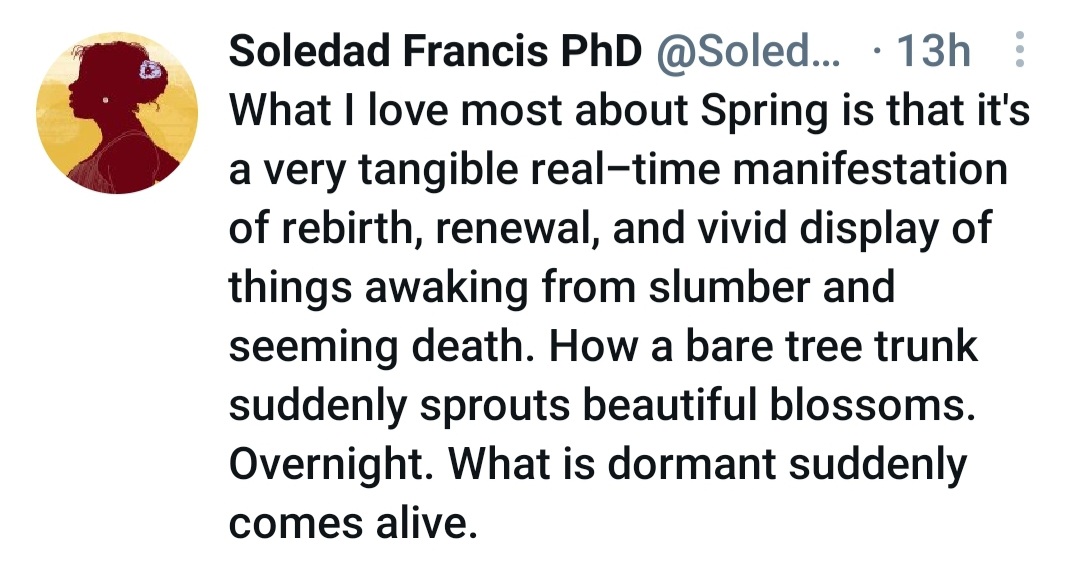Screen dimensions: 1080x564
Task: Click the truncated @Soled... handle
Action: tap(747, 52)
